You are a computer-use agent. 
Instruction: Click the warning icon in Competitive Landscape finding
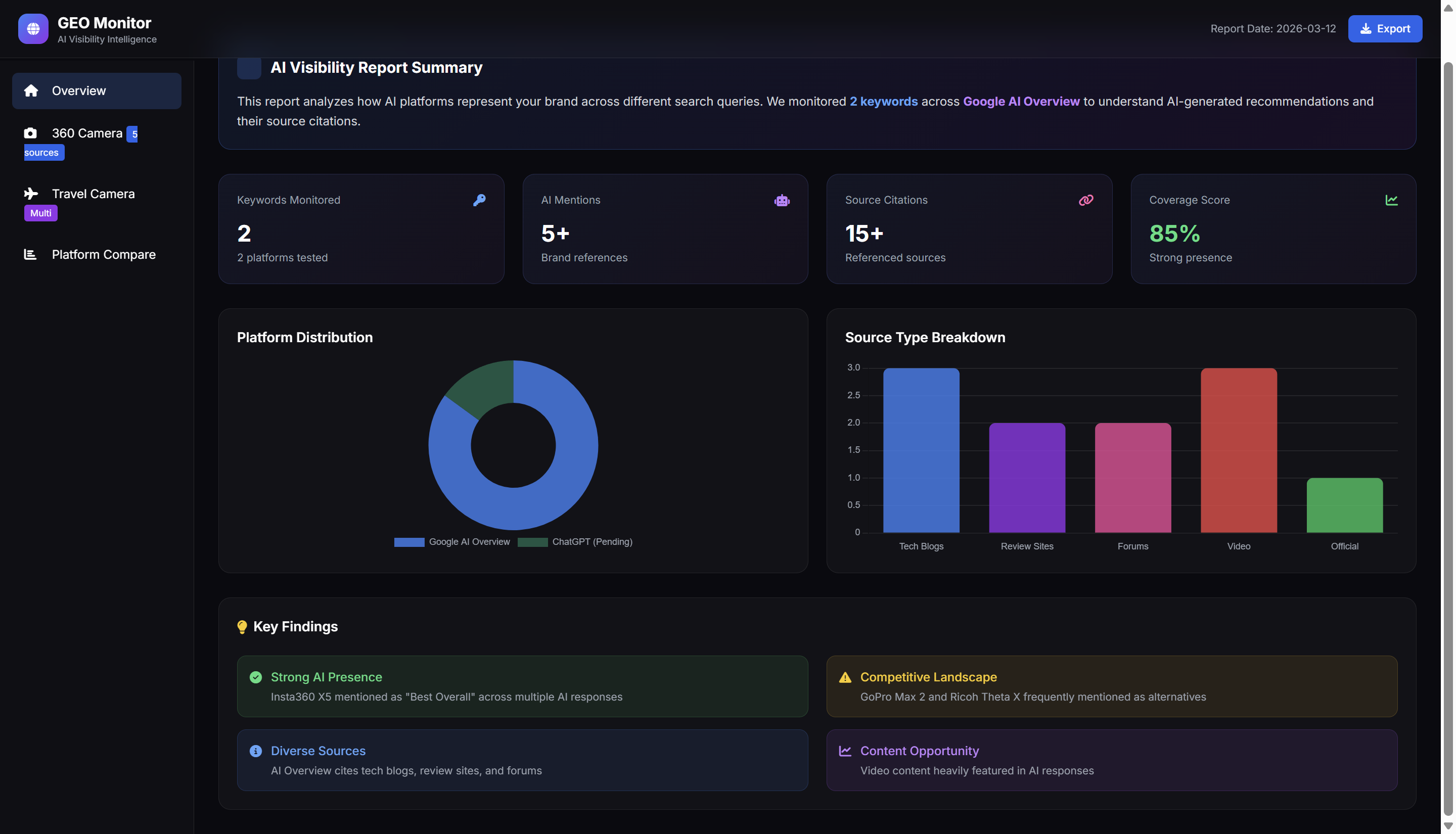pos(844,678)
